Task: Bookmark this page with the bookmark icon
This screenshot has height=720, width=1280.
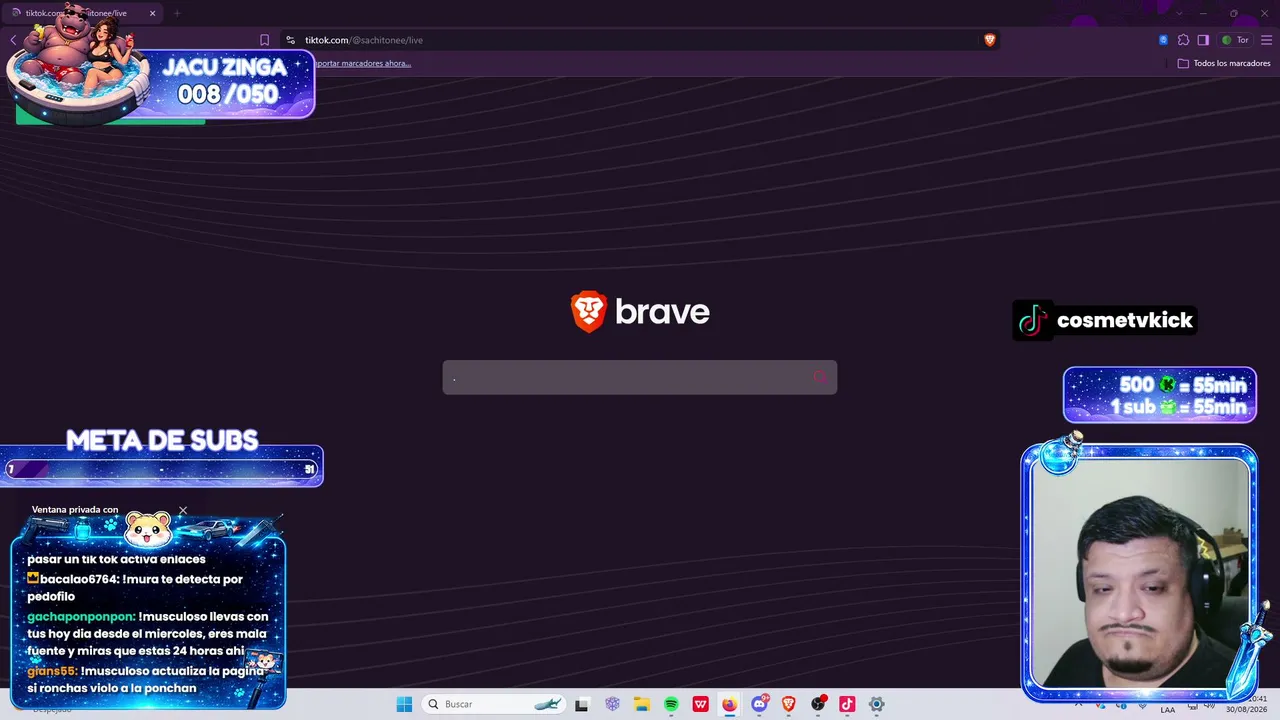Action: tap(264, 40)
